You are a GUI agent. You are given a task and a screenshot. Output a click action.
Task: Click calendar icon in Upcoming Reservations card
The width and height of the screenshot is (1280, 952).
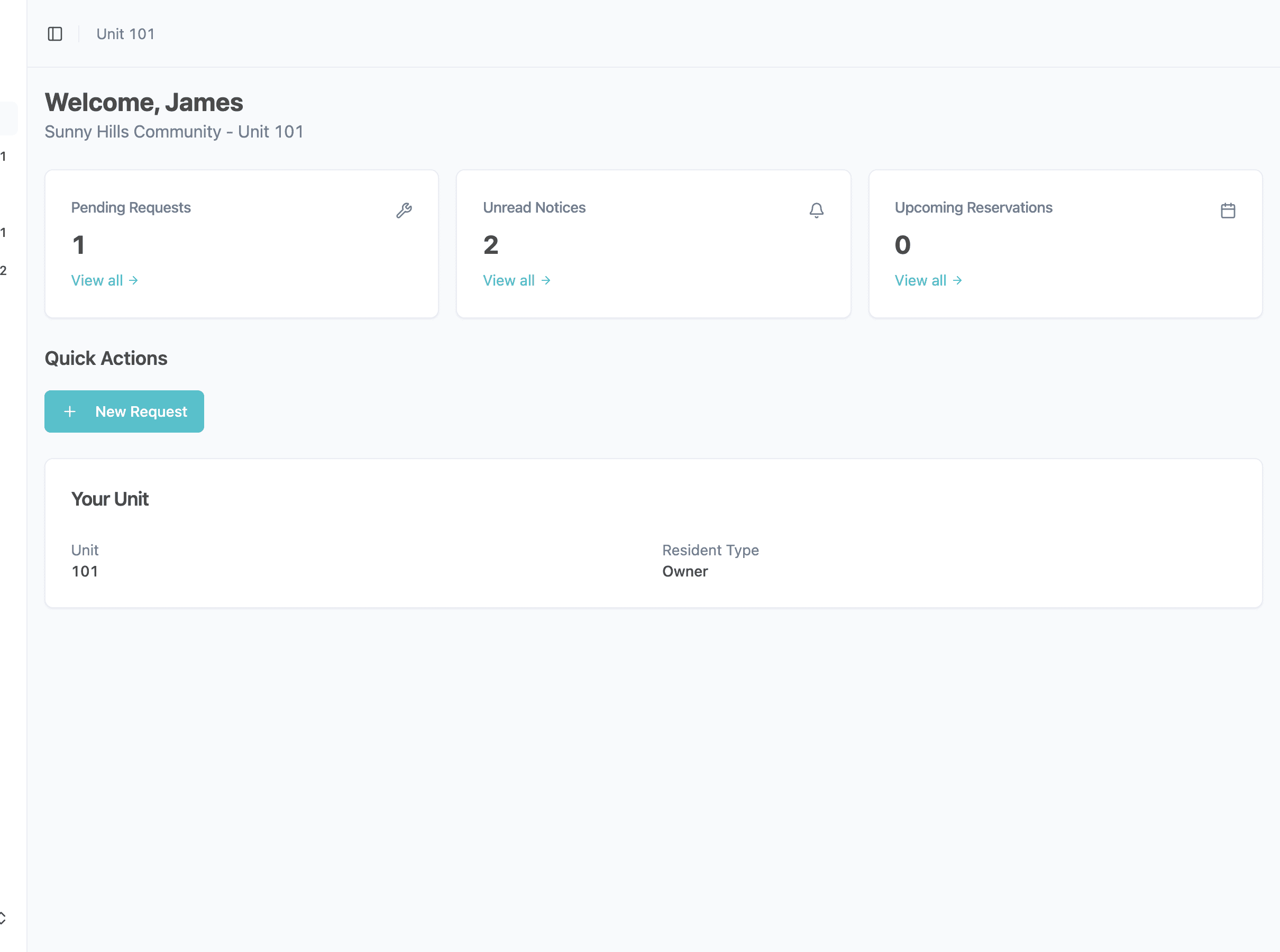1228,210
